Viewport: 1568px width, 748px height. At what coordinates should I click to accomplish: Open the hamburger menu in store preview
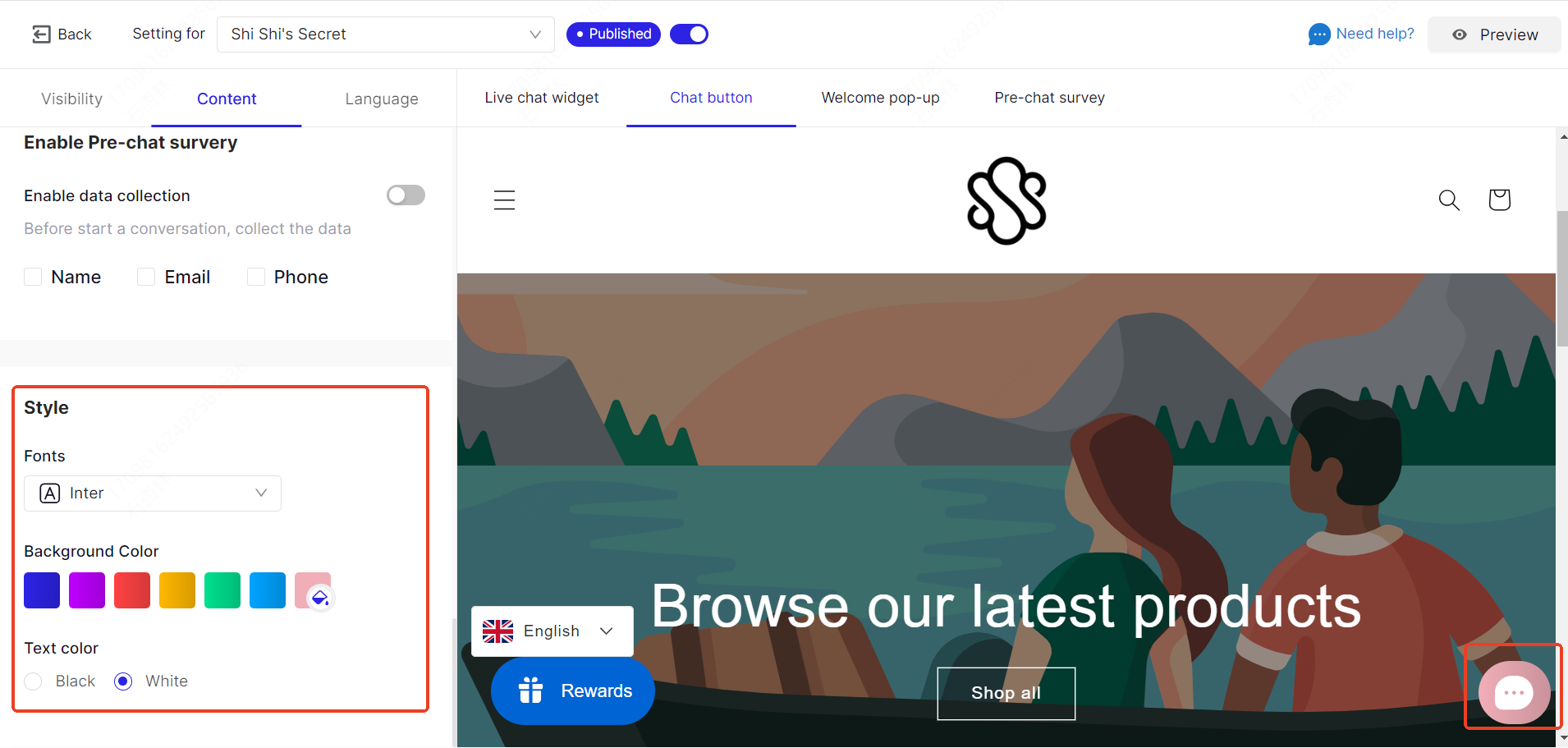pos(504,200)
